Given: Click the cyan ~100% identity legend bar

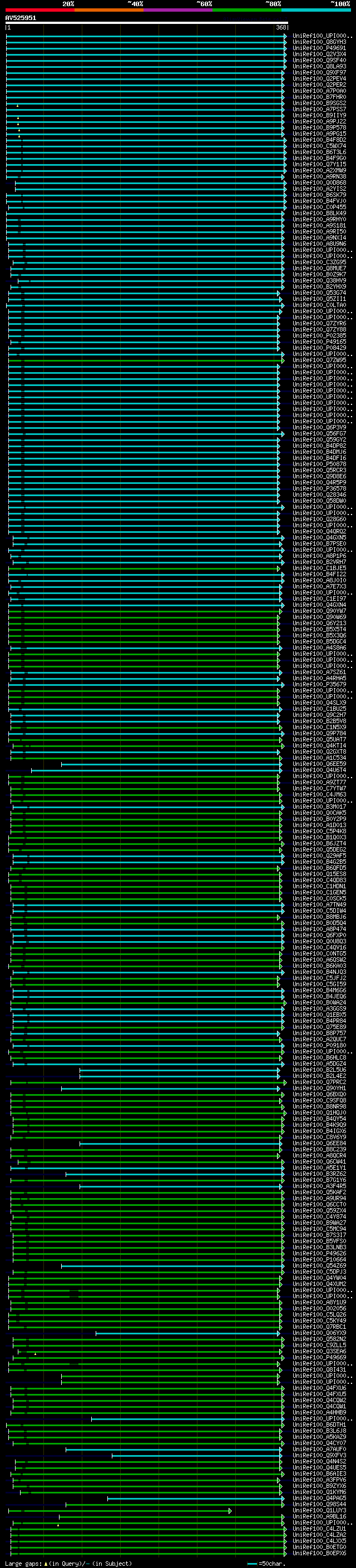Looking at the screenshot, I should click(316, 11).
